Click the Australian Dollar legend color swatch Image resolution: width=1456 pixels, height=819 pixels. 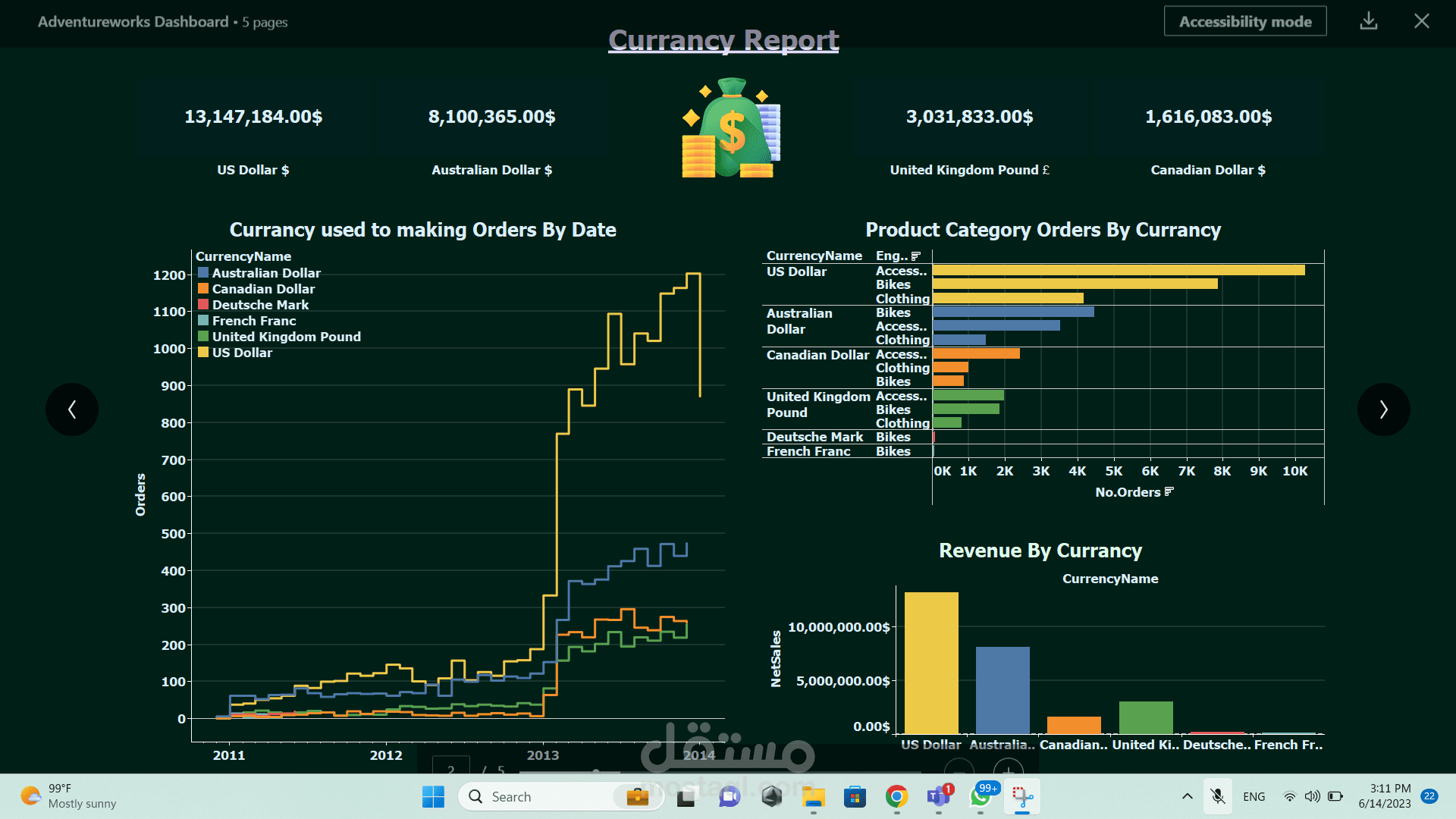(x=203, y=273)
